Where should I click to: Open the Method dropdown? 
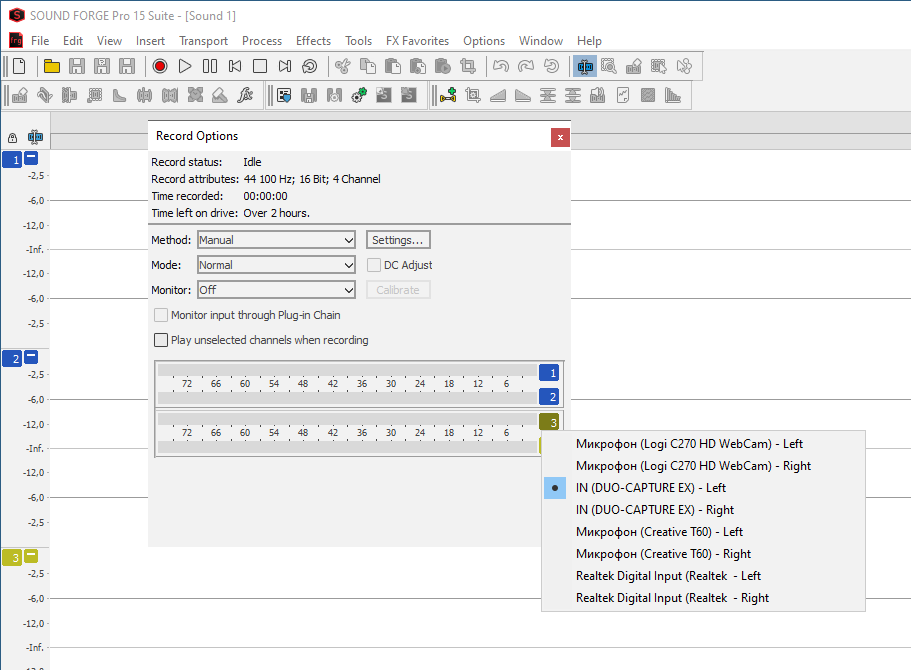pos(277,240)
